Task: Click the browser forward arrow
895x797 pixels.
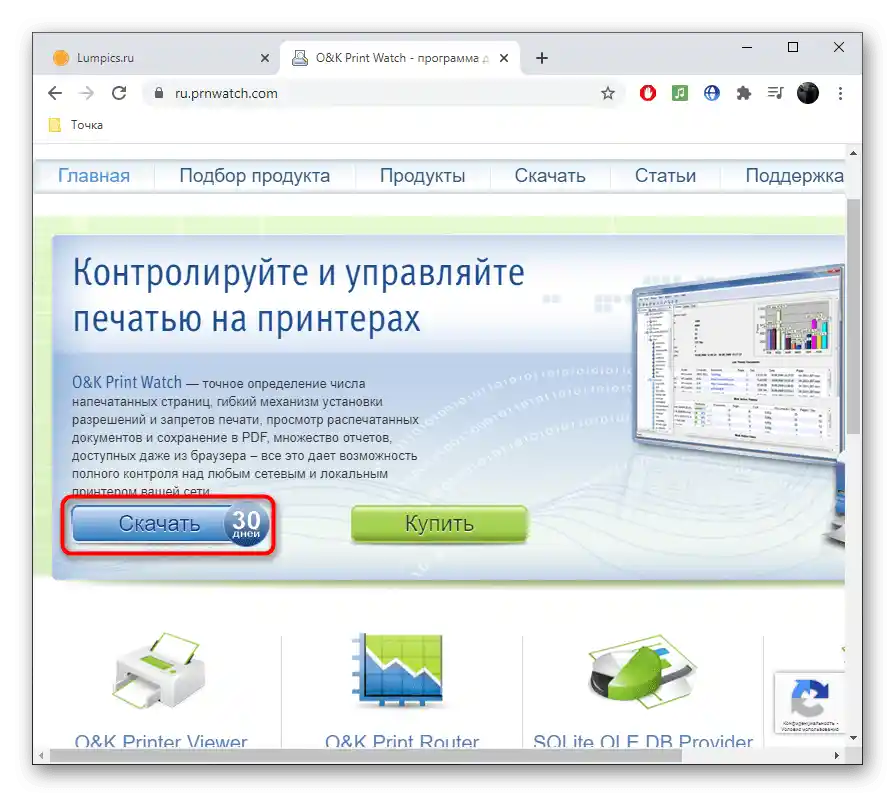Action: pos(87,93)
